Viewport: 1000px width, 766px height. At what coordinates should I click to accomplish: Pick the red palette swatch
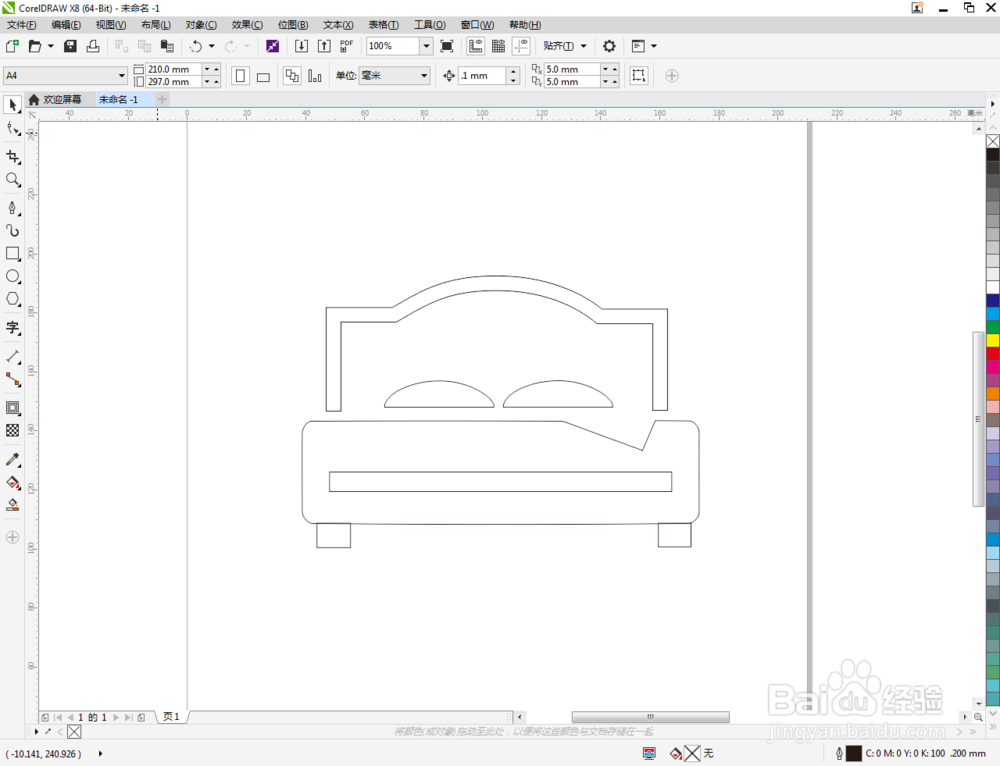[x=993, y=353]
